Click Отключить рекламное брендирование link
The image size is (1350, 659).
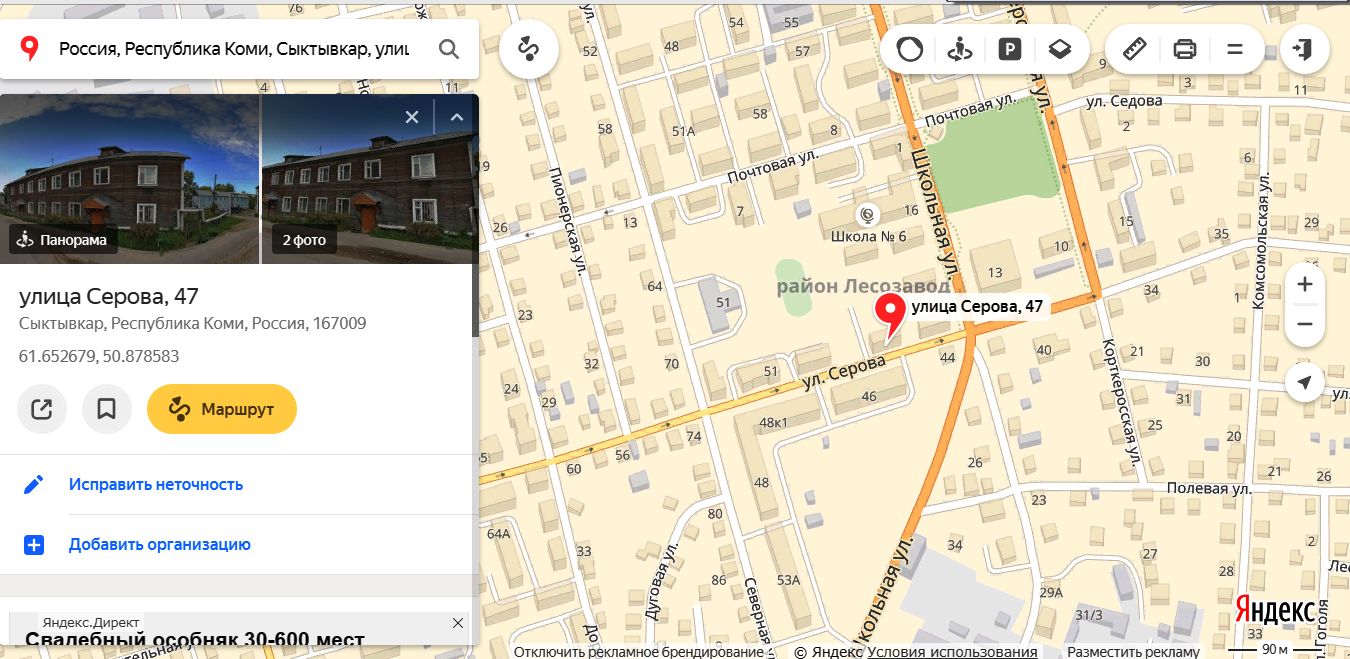(638, 652)
